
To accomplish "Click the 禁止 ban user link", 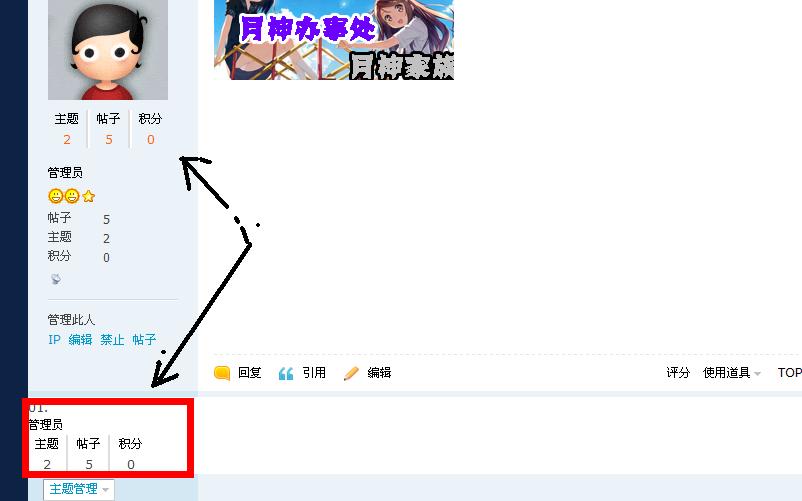I will pos(112,339).
